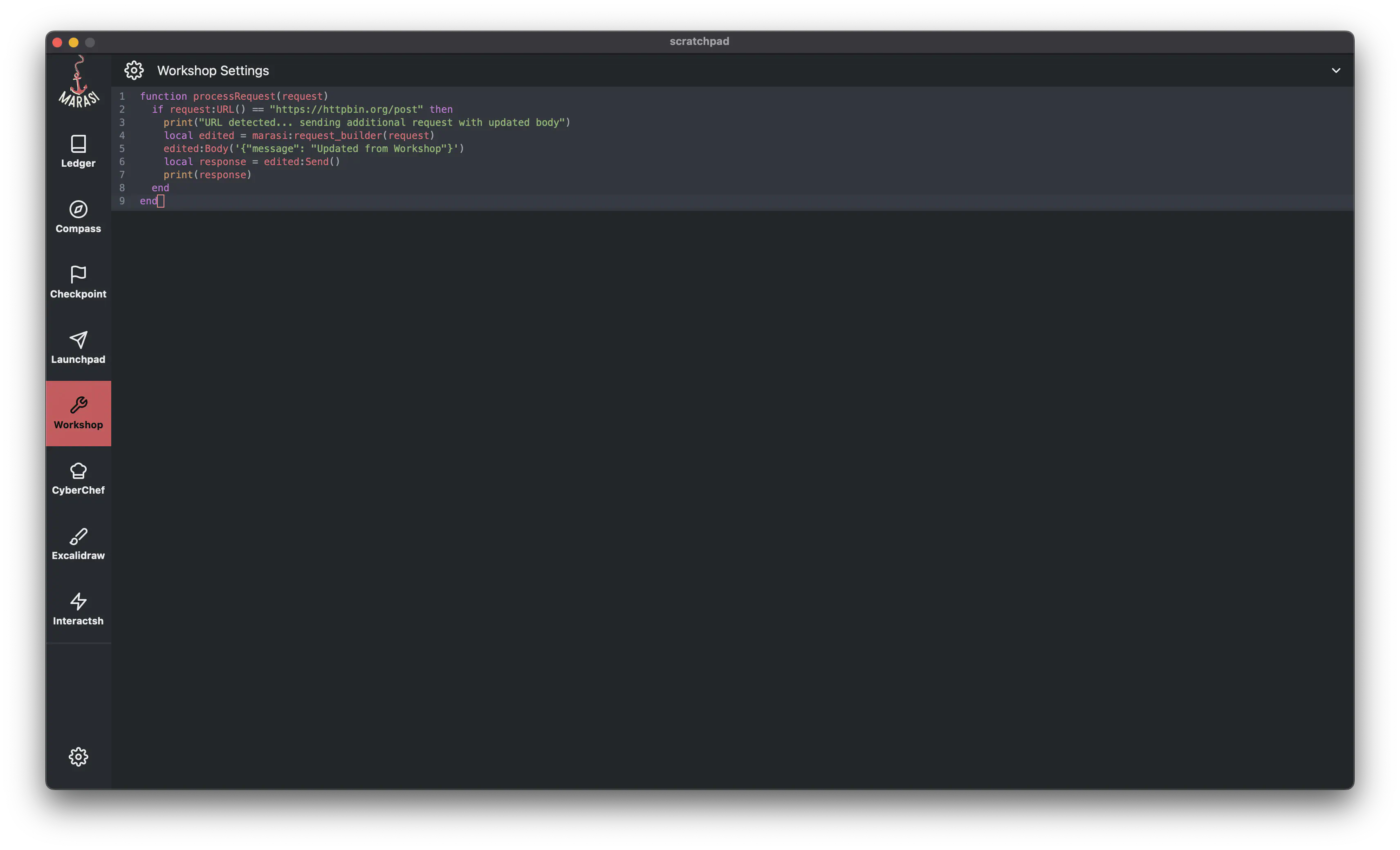Click line number 5 in the gutter
The image size is (1400, 850).
click(x=121, y=149)
